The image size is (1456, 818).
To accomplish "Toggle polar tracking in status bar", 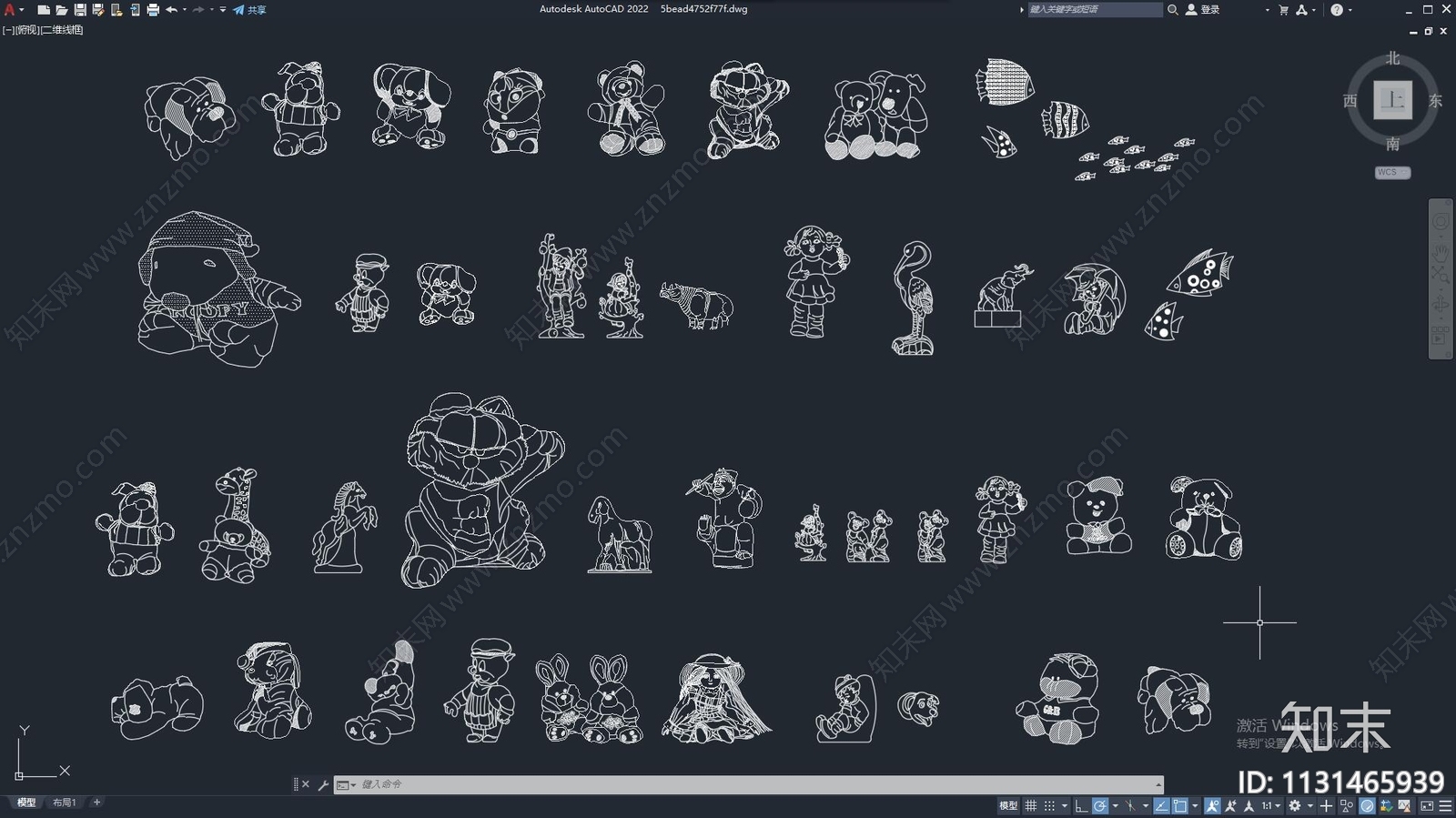I will pos(1100,805).
